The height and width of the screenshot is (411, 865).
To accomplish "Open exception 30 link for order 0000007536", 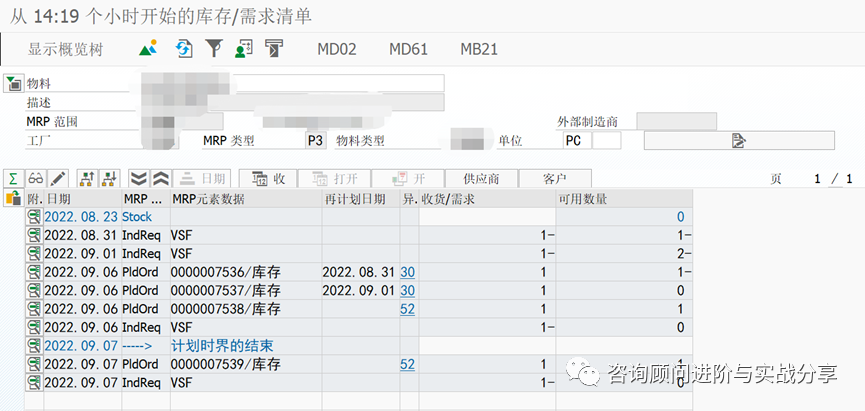I will pyautogui.click(x=408, y=272).
